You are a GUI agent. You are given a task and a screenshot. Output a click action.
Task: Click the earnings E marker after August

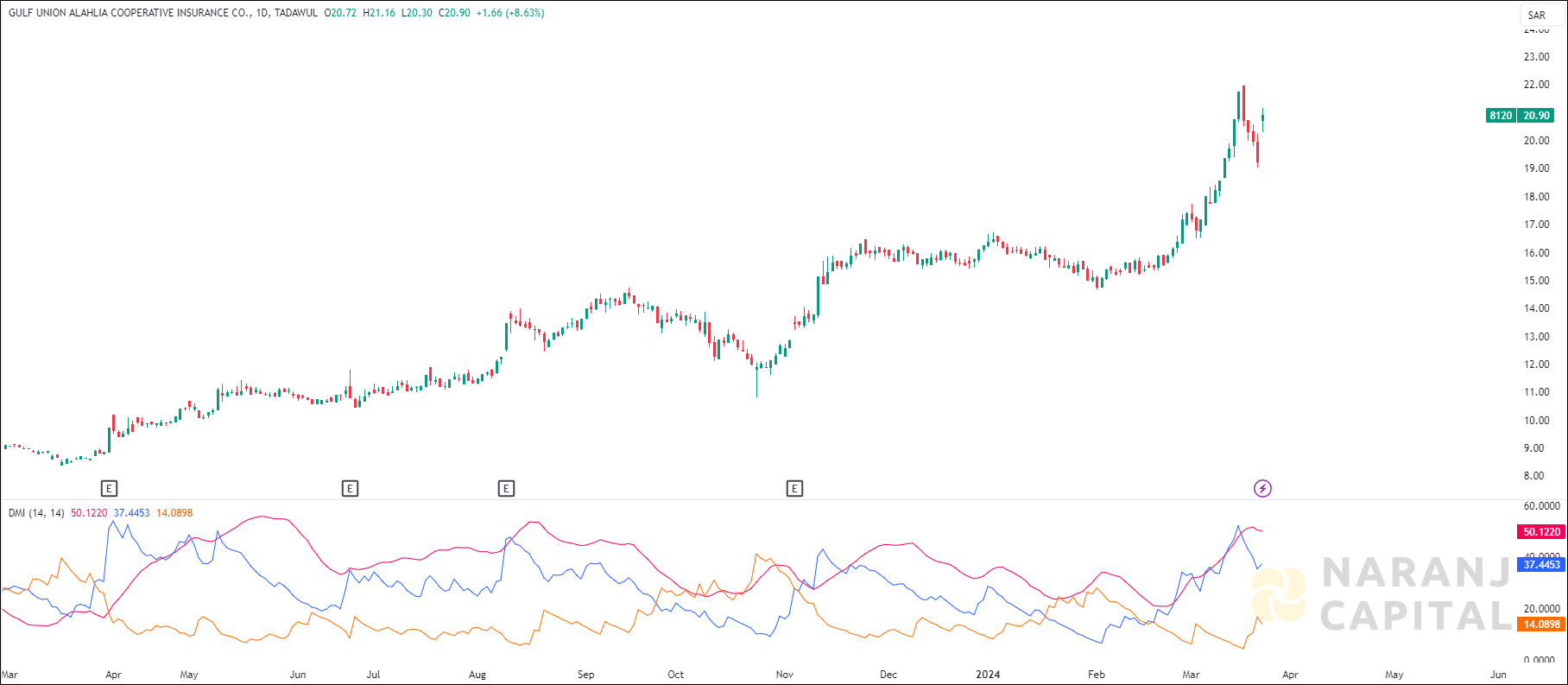coord(506,489)
